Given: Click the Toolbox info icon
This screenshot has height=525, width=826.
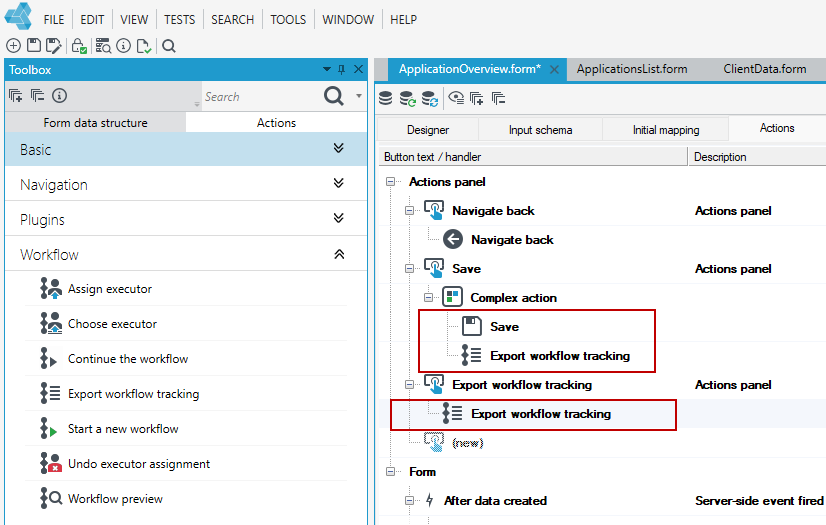Looking at the screenshot, I should (x=60, y=95).
